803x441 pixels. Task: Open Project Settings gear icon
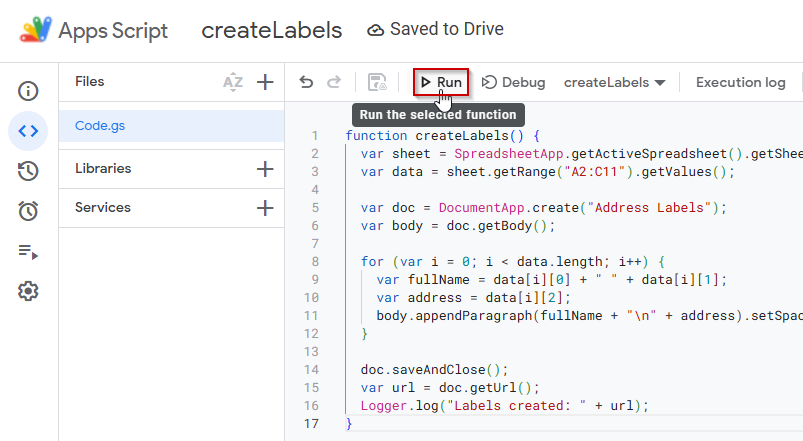coord(28,291)
